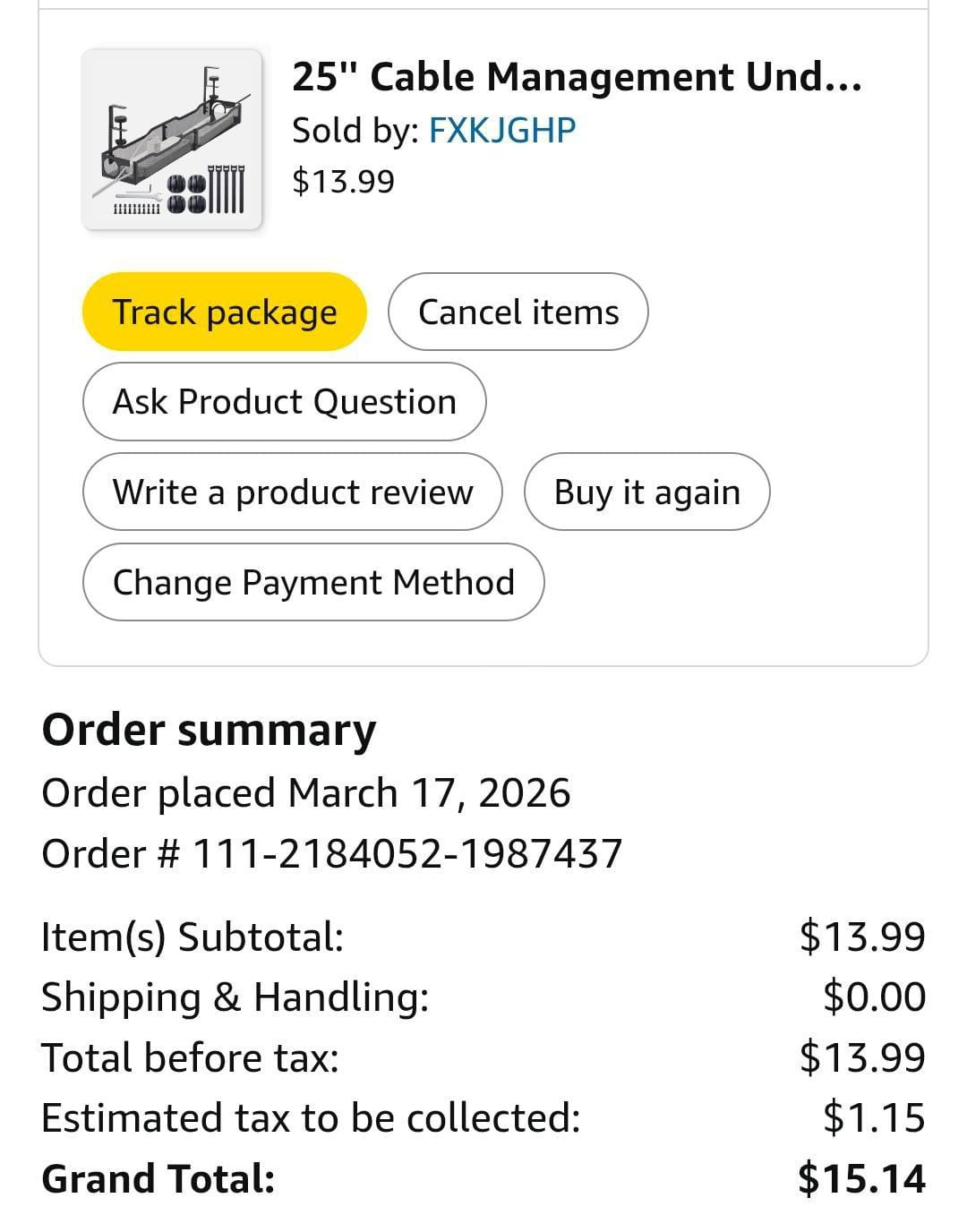Image resolution: width=967 pixels, height=1232 pixels.
Task: Open Change Payment Method
Action: tap(313, 583)
